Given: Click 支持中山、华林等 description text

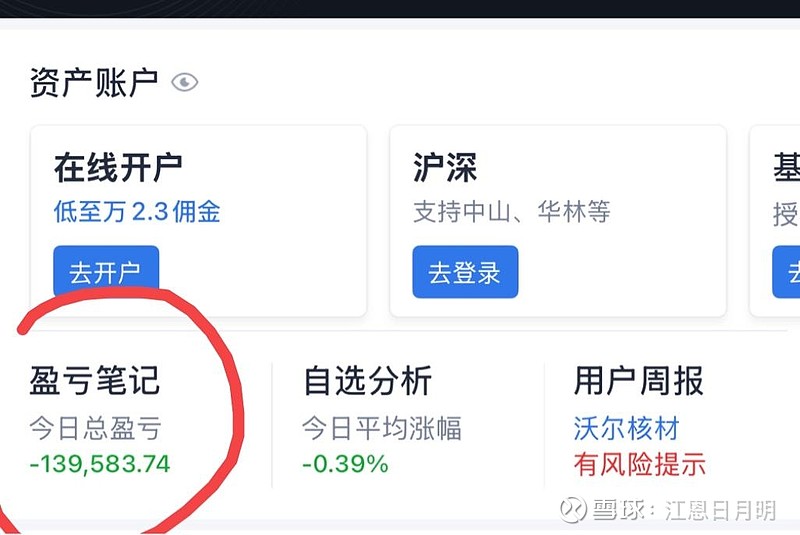Looking at the screenshot, I should [x=512, y=212].
